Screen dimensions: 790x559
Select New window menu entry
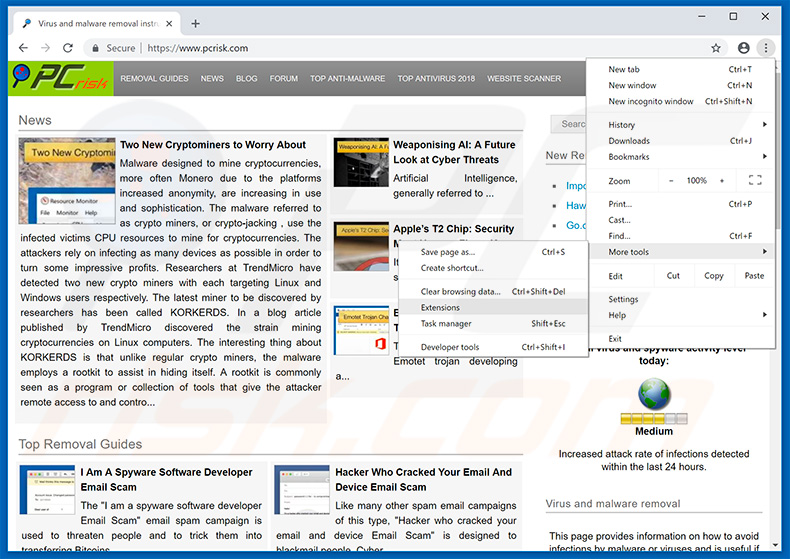point(680,86)
